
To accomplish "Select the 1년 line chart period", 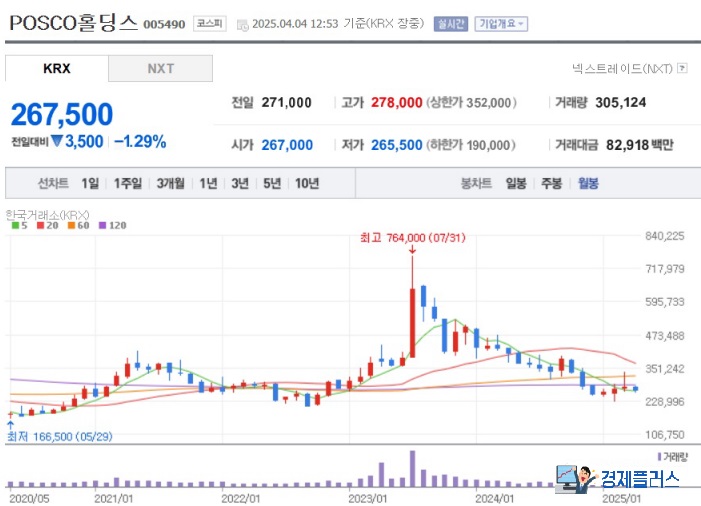I will point(208,183).
